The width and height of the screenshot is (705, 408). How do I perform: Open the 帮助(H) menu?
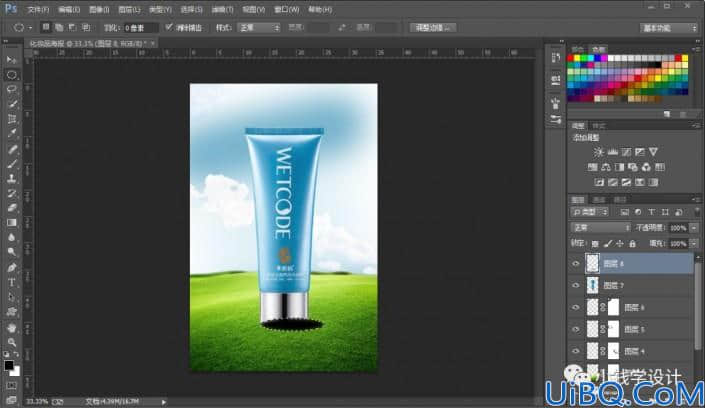click(320, 9)
